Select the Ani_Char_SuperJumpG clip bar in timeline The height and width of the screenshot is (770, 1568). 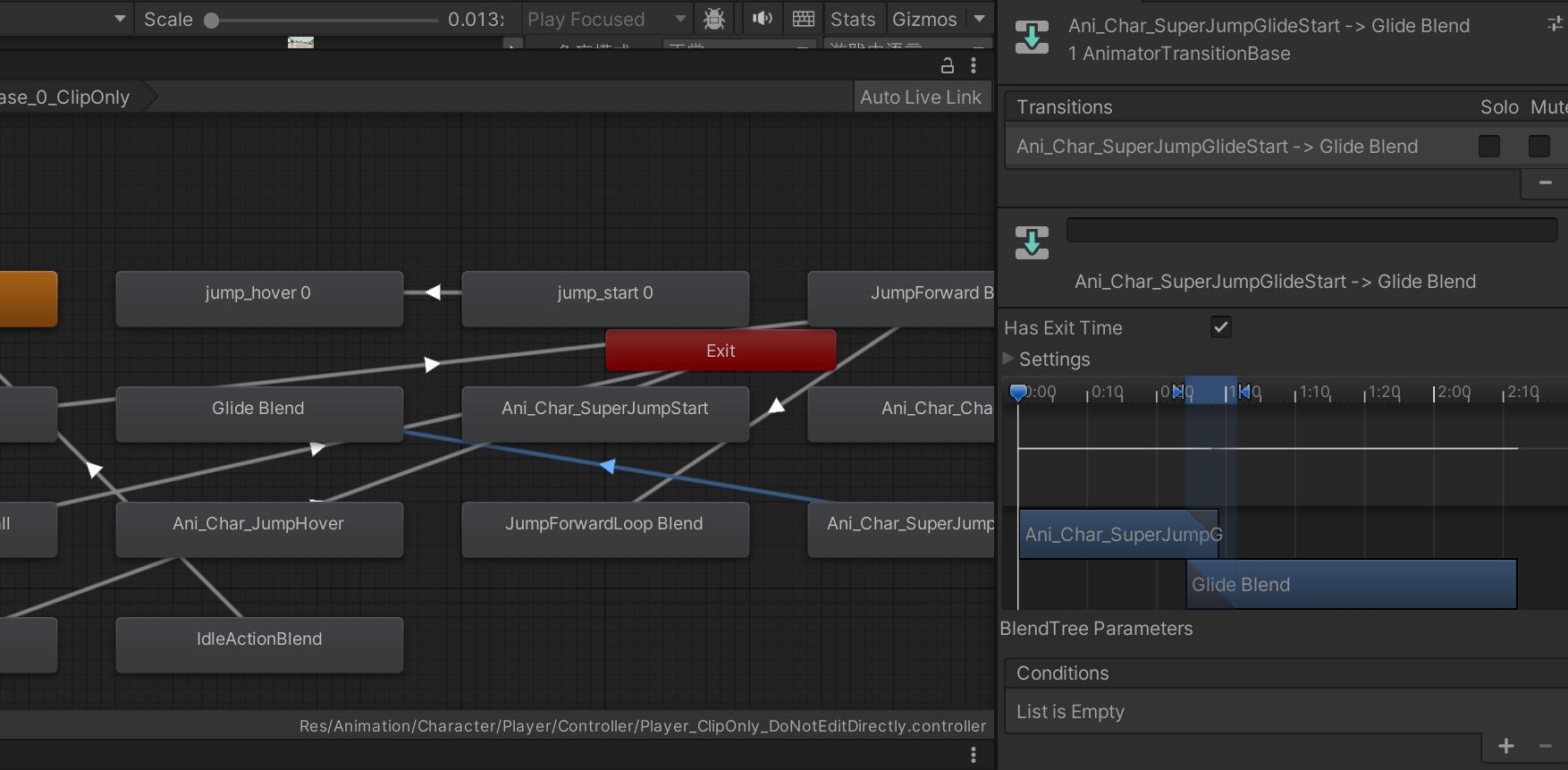click(x=1118, y=534)
